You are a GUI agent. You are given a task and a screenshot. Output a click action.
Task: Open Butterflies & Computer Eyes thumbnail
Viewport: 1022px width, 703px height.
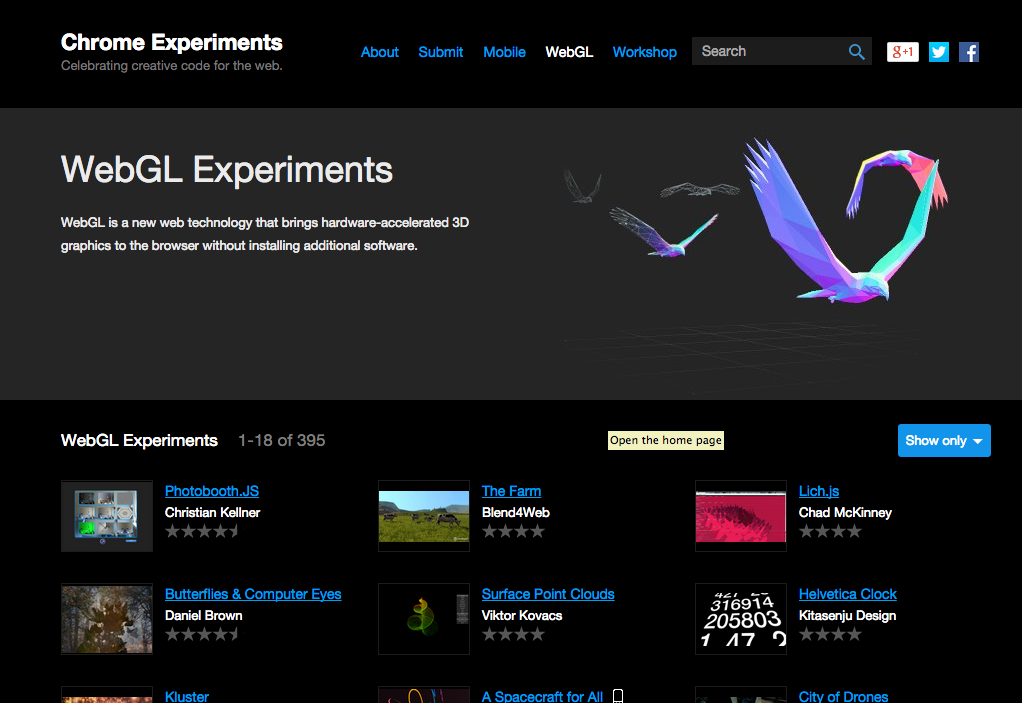pyautogui.click(x=107, y=619)
